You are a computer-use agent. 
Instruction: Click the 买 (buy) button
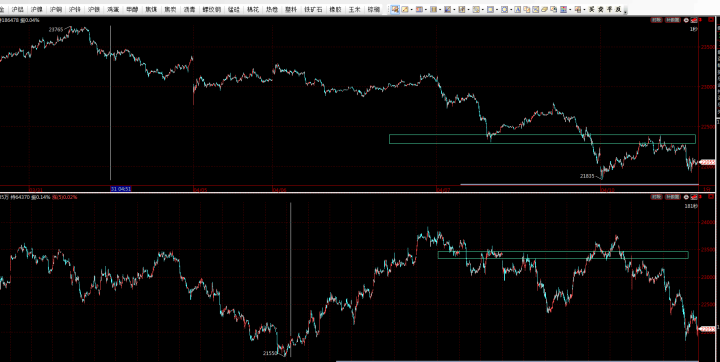click(591, 9)
